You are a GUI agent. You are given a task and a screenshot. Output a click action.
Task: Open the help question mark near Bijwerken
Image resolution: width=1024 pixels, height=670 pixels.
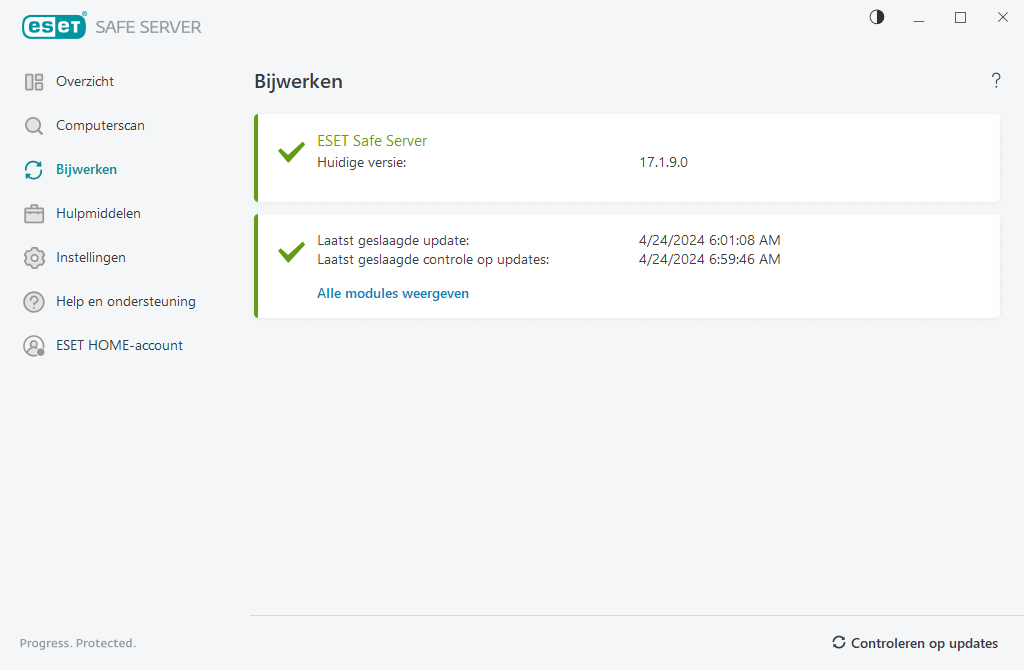coord(996,81)
